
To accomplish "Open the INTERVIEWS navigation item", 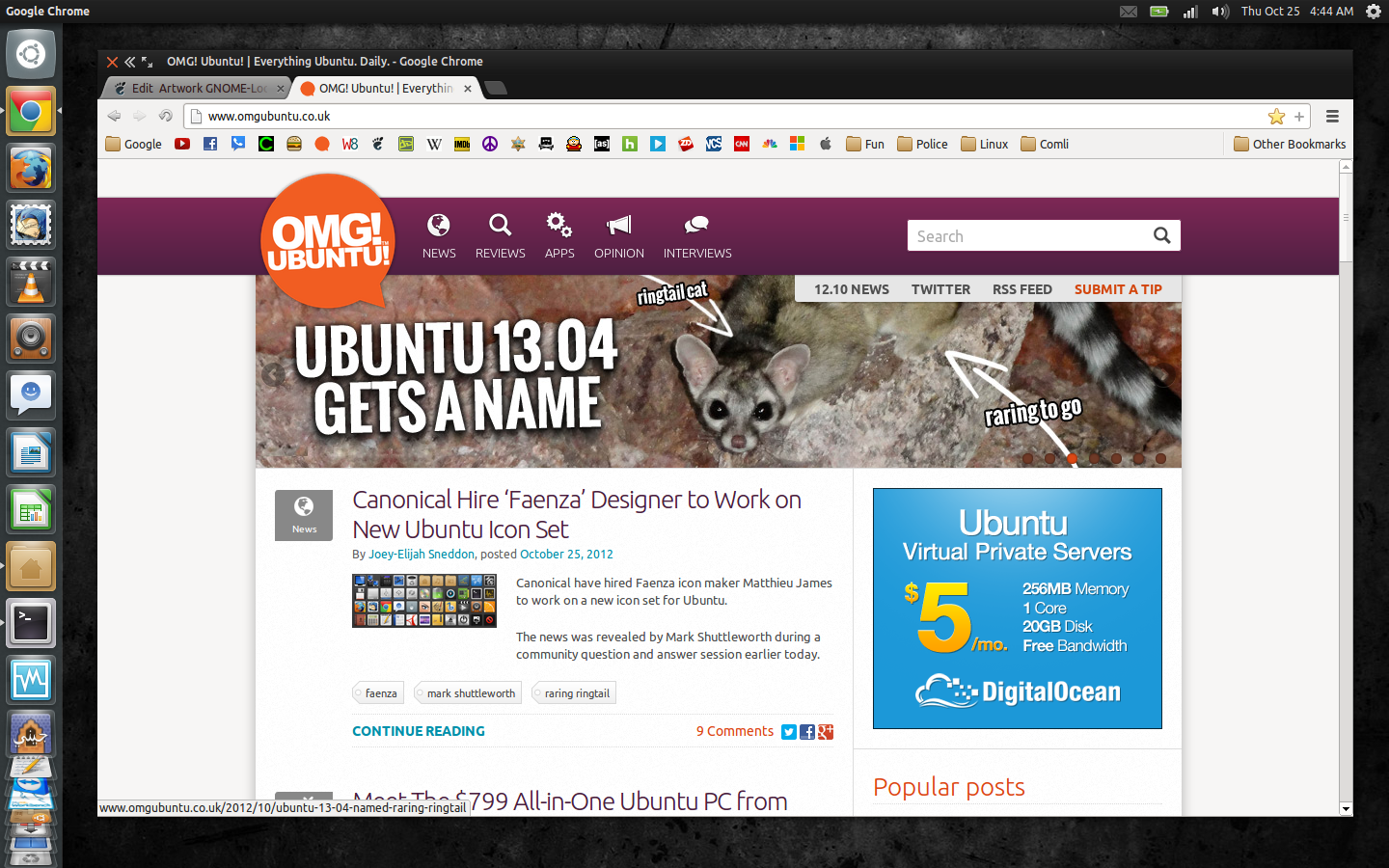I will (697, 236).
